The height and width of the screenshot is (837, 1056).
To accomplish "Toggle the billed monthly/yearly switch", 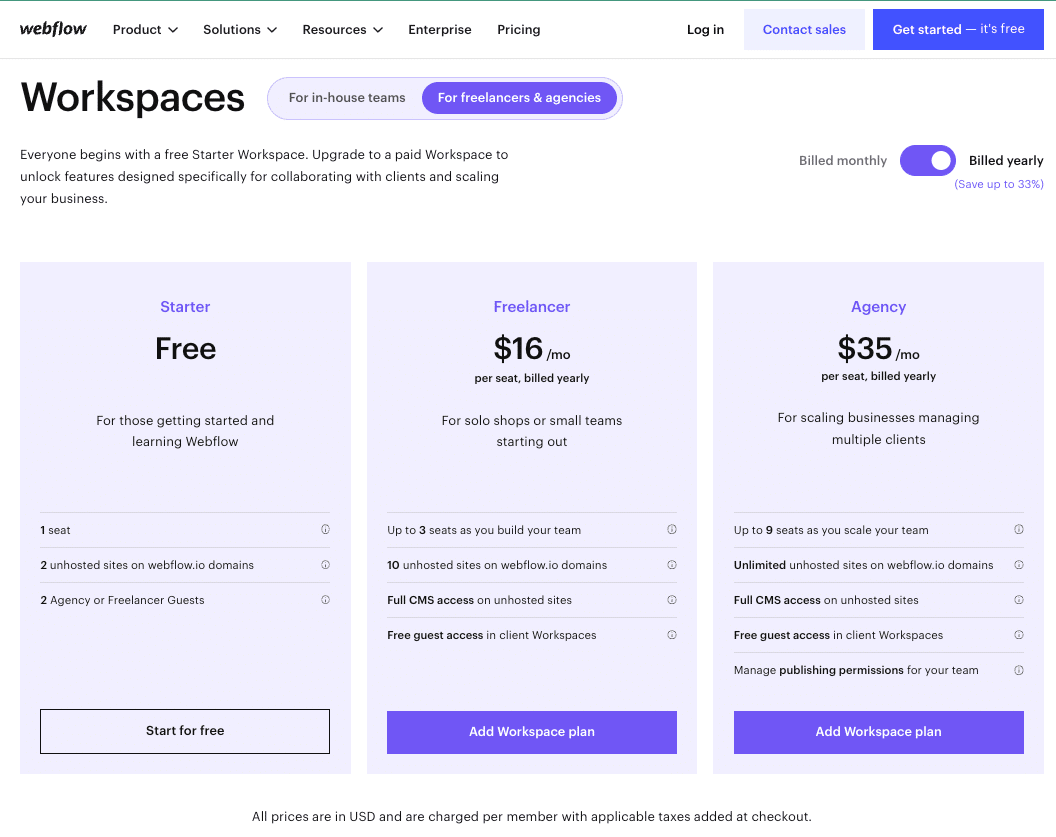I will [x=927, y=160].
